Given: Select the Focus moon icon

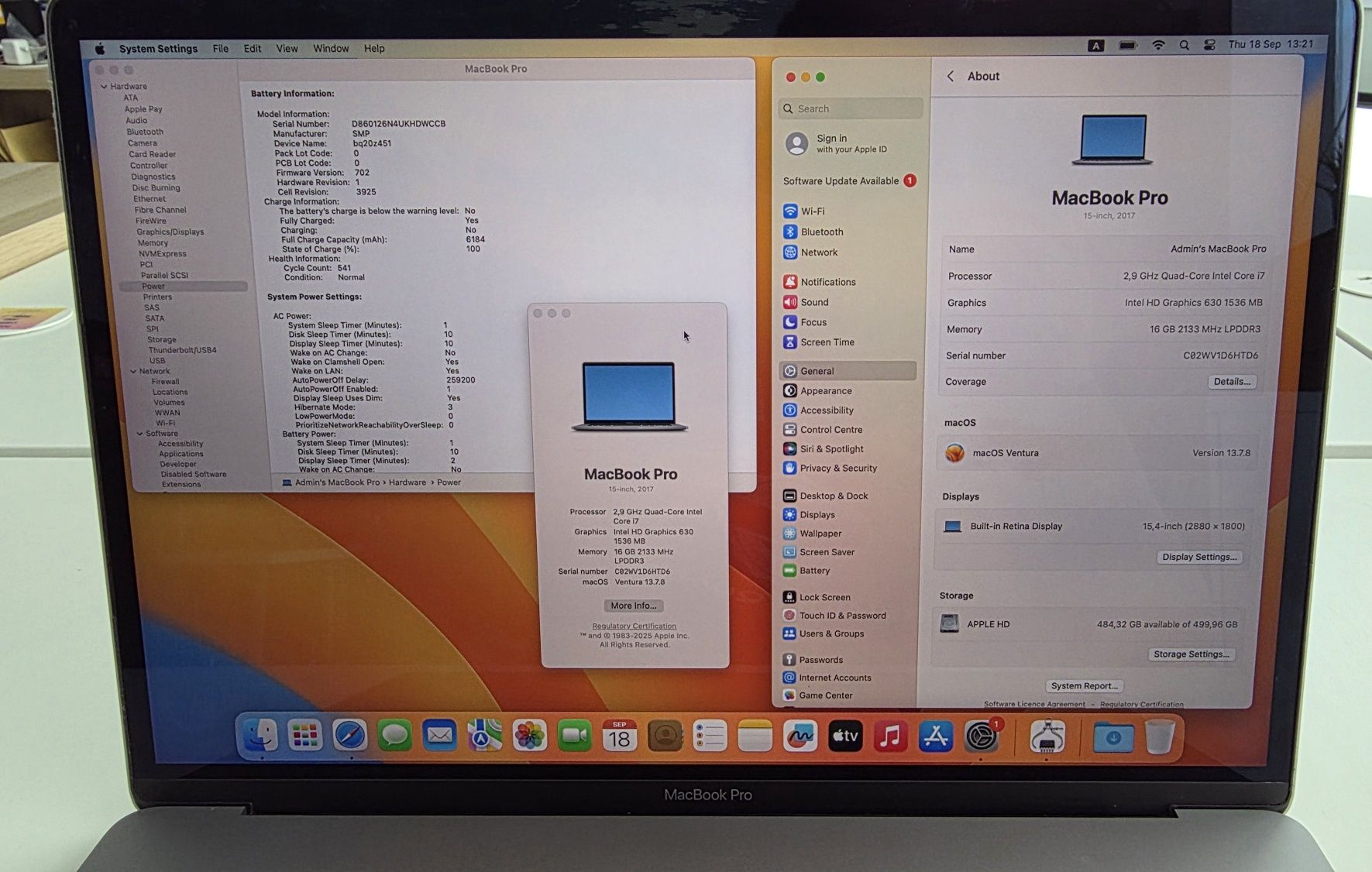Looking at the screenshot, I should tap(789, 322).
